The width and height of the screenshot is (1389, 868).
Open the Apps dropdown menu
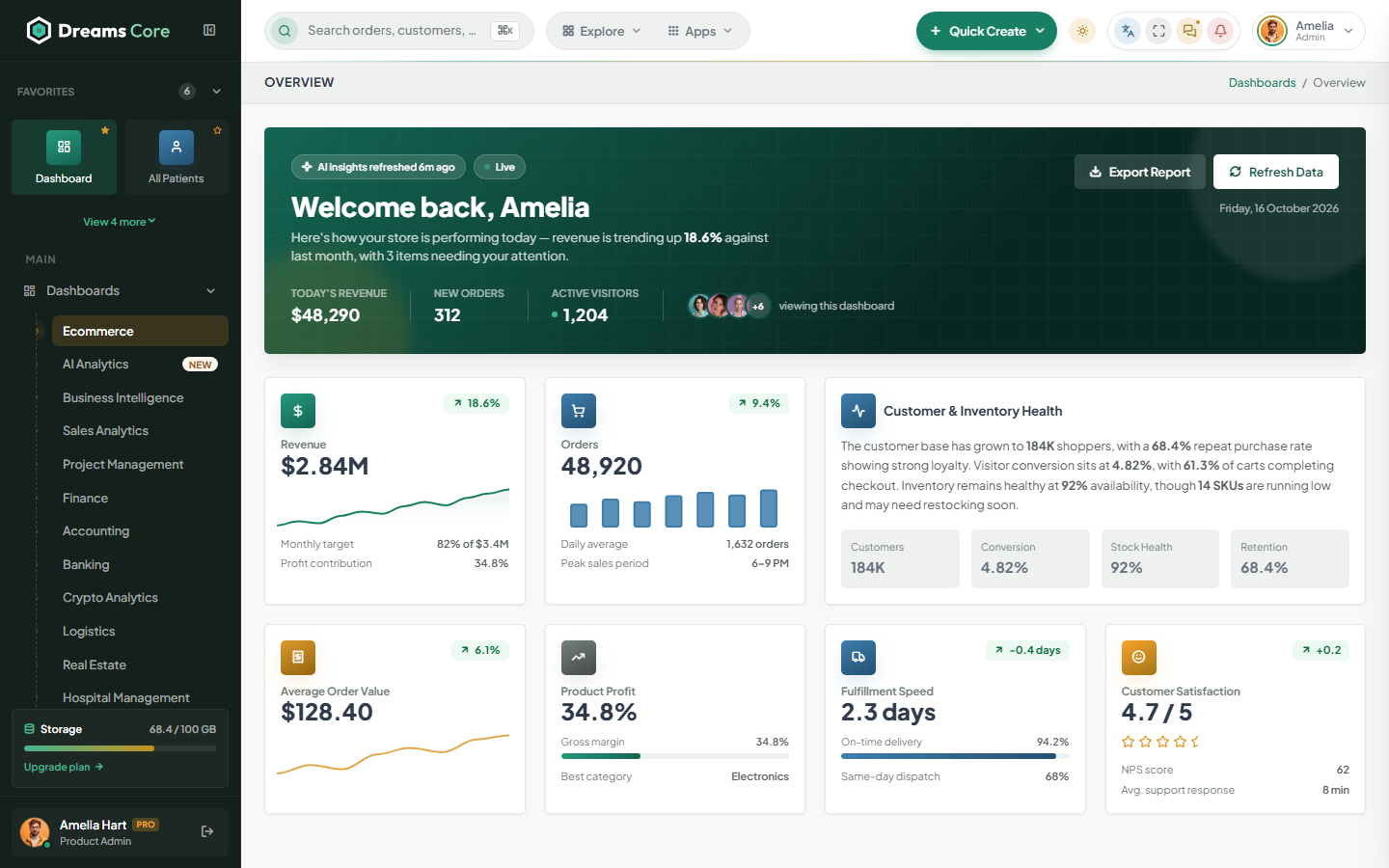point(700,31)
